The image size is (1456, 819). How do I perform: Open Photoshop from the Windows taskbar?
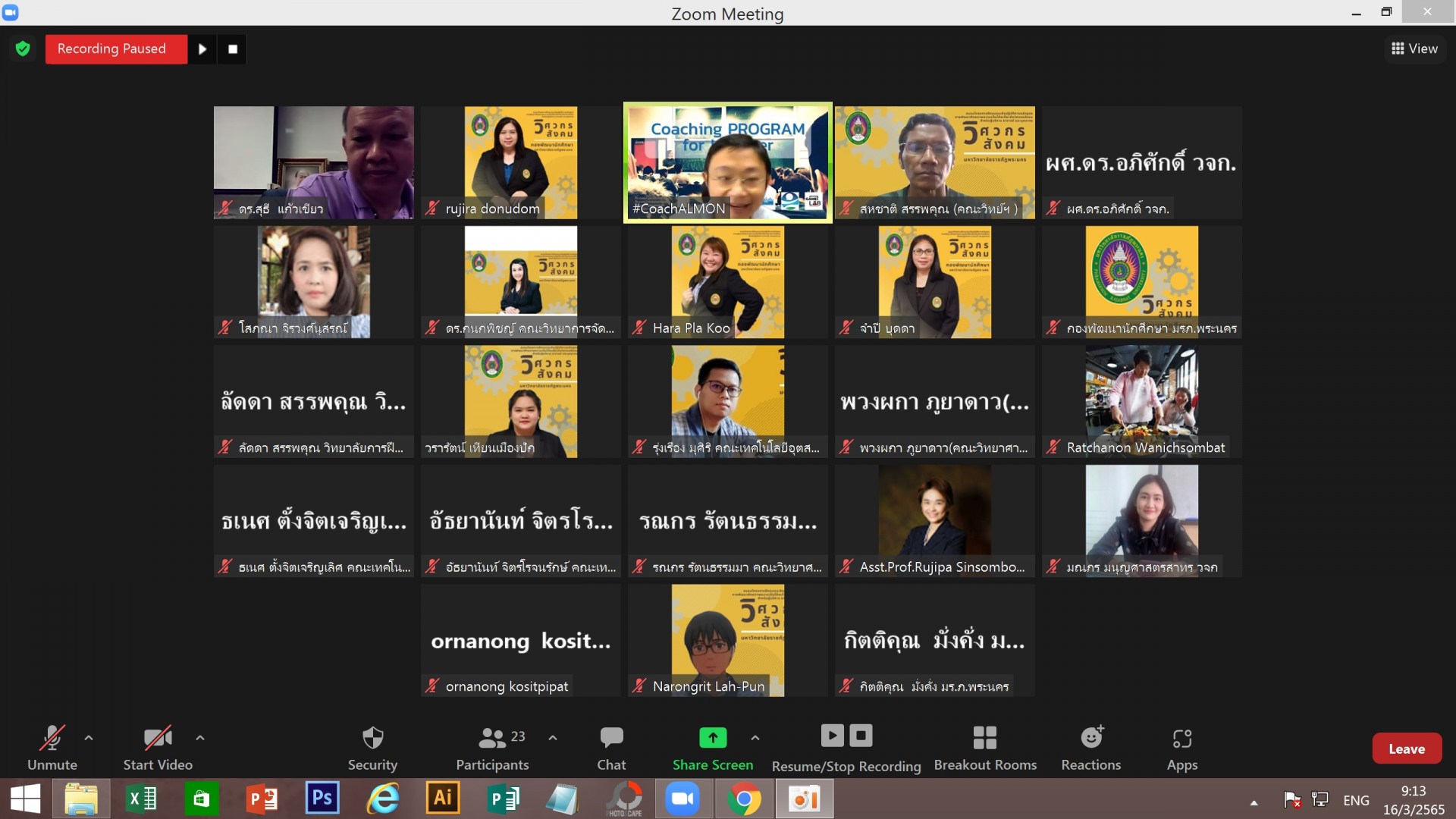(x=322, y=799)
